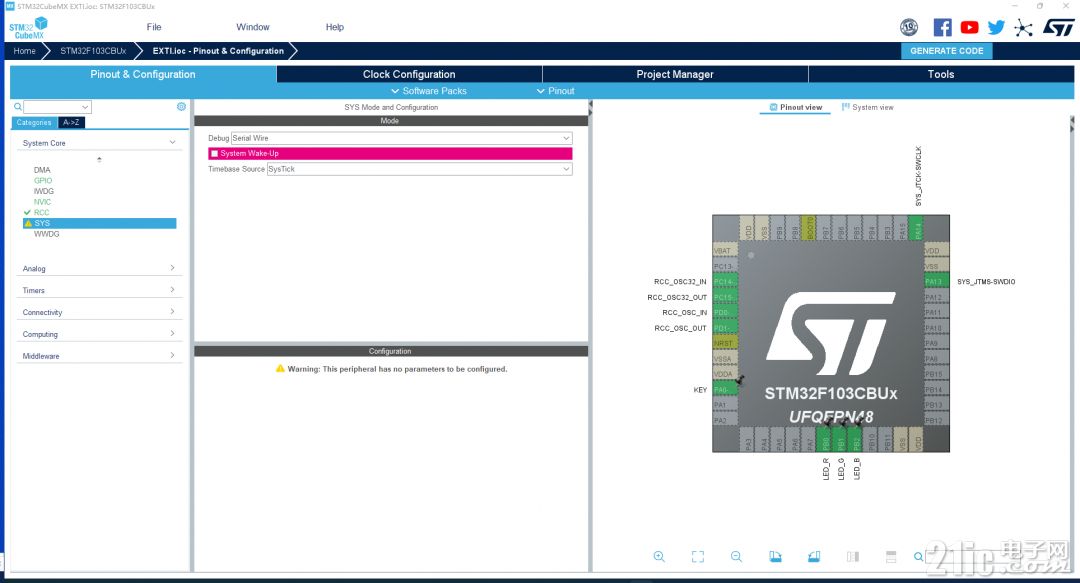Rotate the chip clockwise
Image resolution: width=1080 pixels, height=583 pixels.
tap(775, 557)
